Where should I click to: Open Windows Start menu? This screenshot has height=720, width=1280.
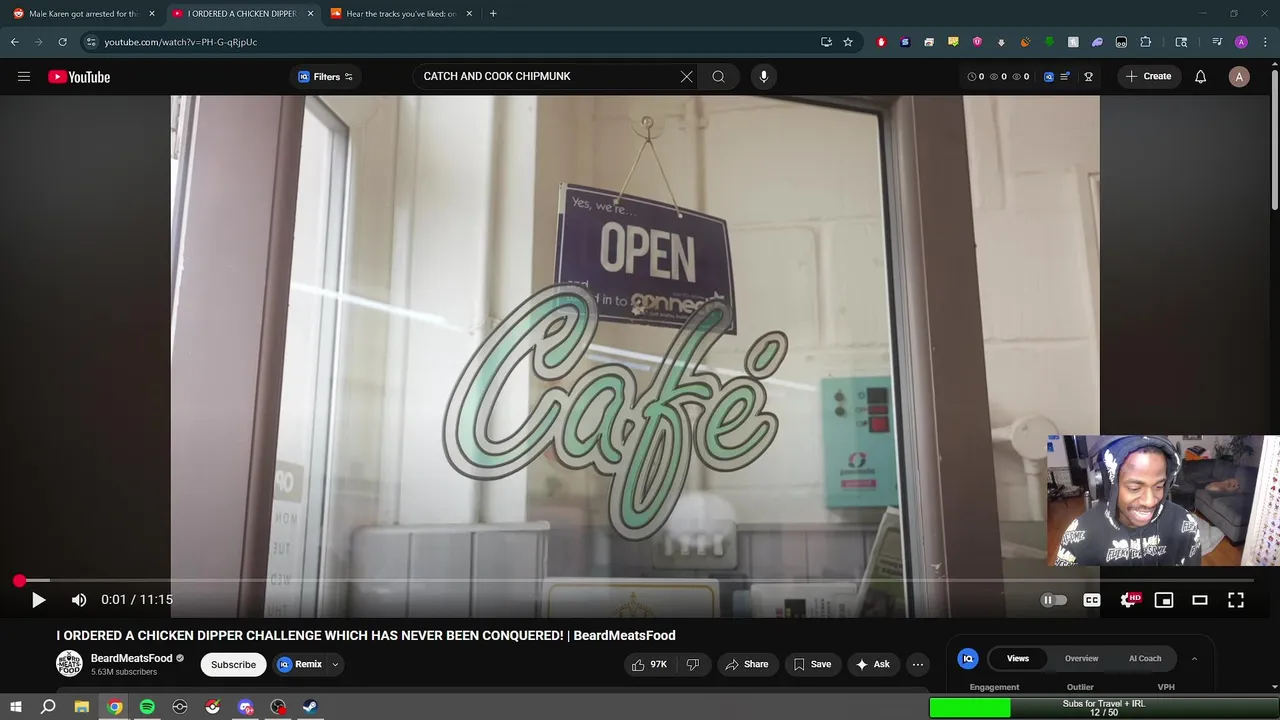[15, 707]
